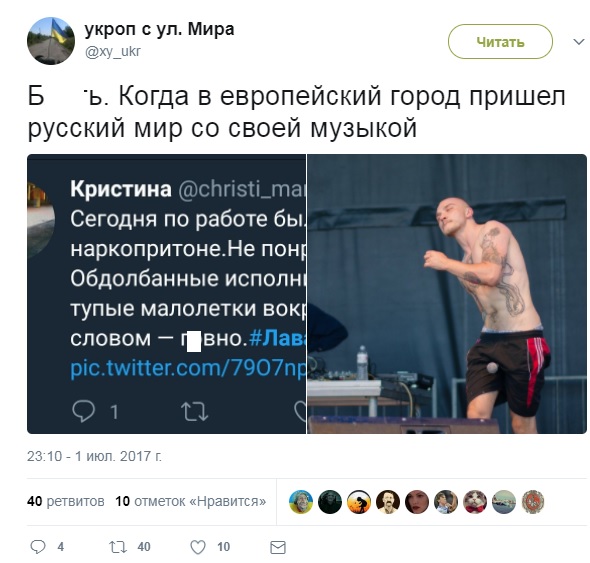Image resolution: width=590 pixels, height=563 pixels.
Task: Send the tweet via the envelope icon
Action: [x=278, y=548]
